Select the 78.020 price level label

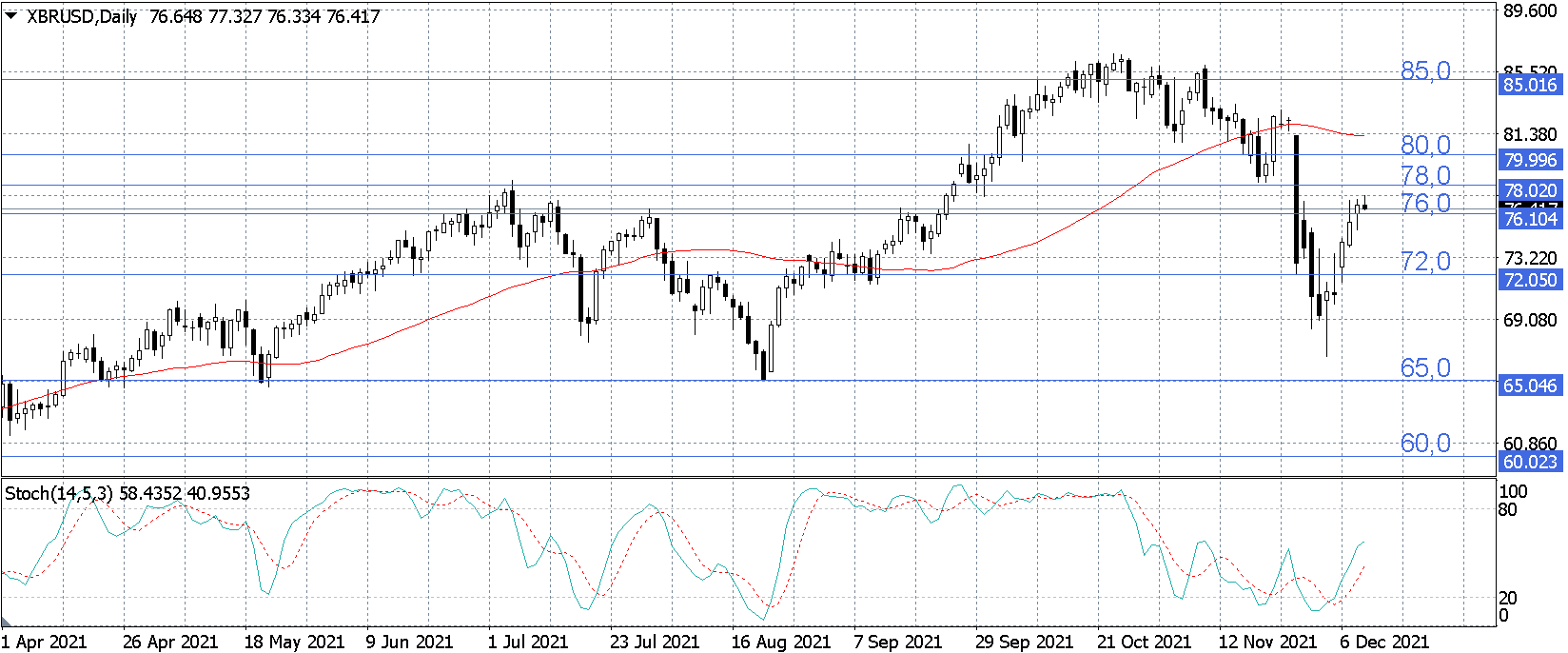click(x=1529, y=190)
